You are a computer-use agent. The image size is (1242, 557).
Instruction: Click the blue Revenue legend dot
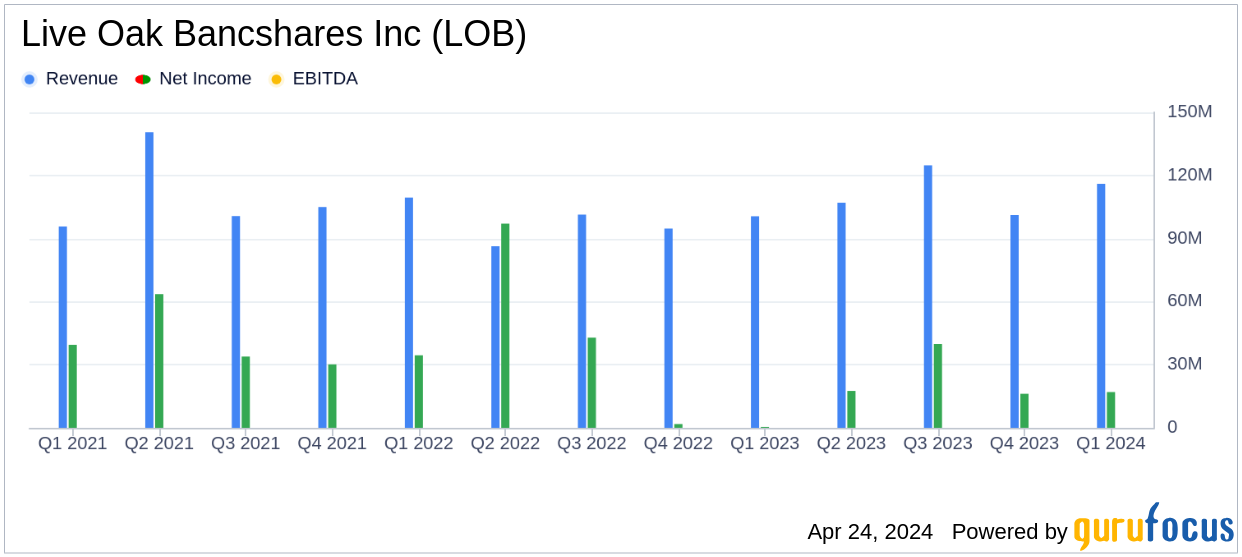tap(29, 79)
